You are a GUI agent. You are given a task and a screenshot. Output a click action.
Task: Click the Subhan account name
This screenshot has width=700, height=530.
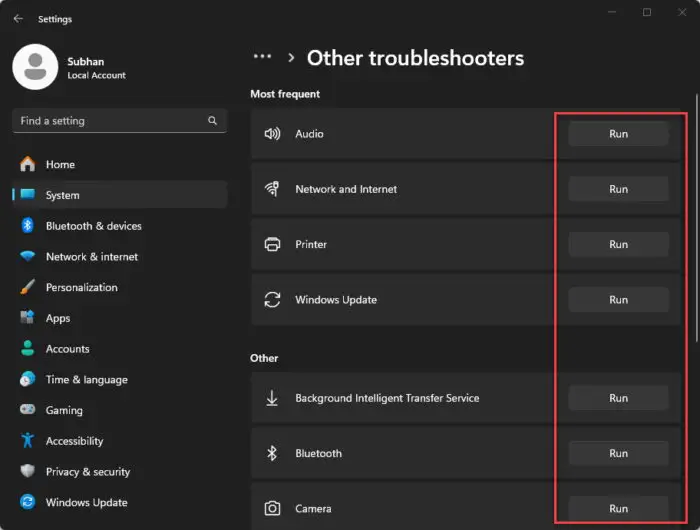(86, 61)
